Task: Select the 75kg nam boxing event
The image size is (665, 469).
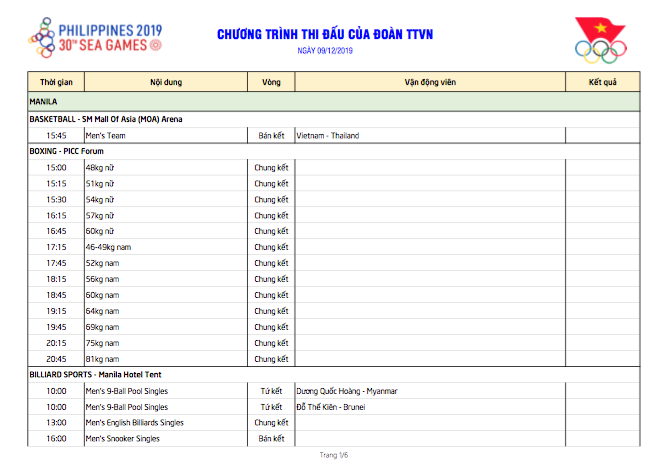Action: click(166, 343)
